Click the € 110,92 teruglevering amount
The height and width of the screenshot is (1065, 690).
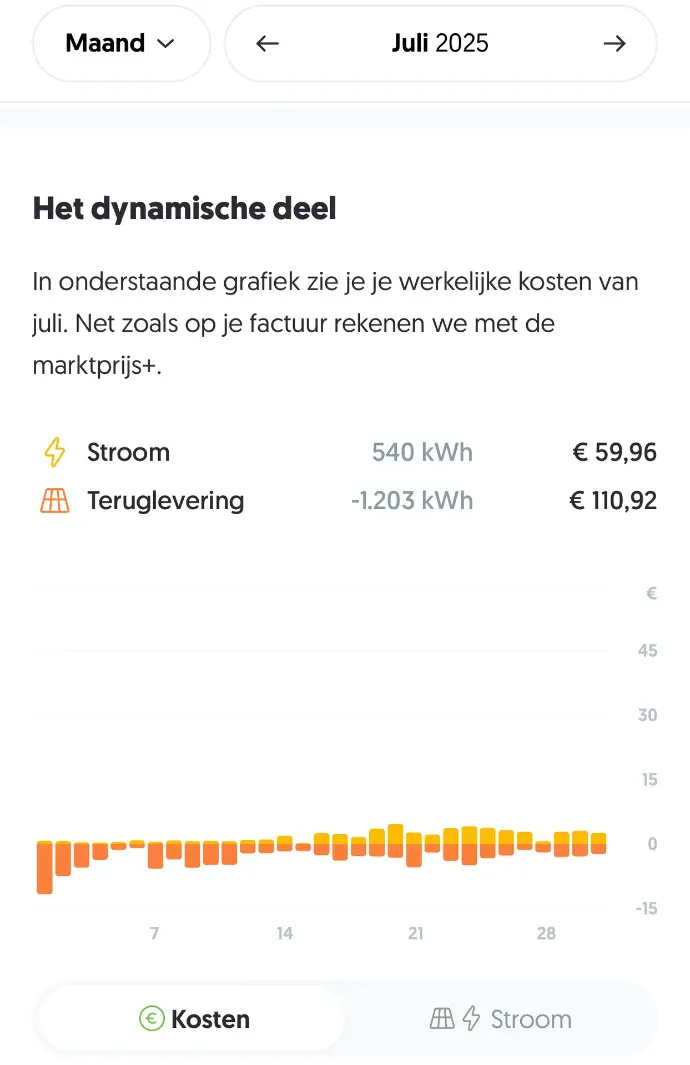[x=613, y=501]
